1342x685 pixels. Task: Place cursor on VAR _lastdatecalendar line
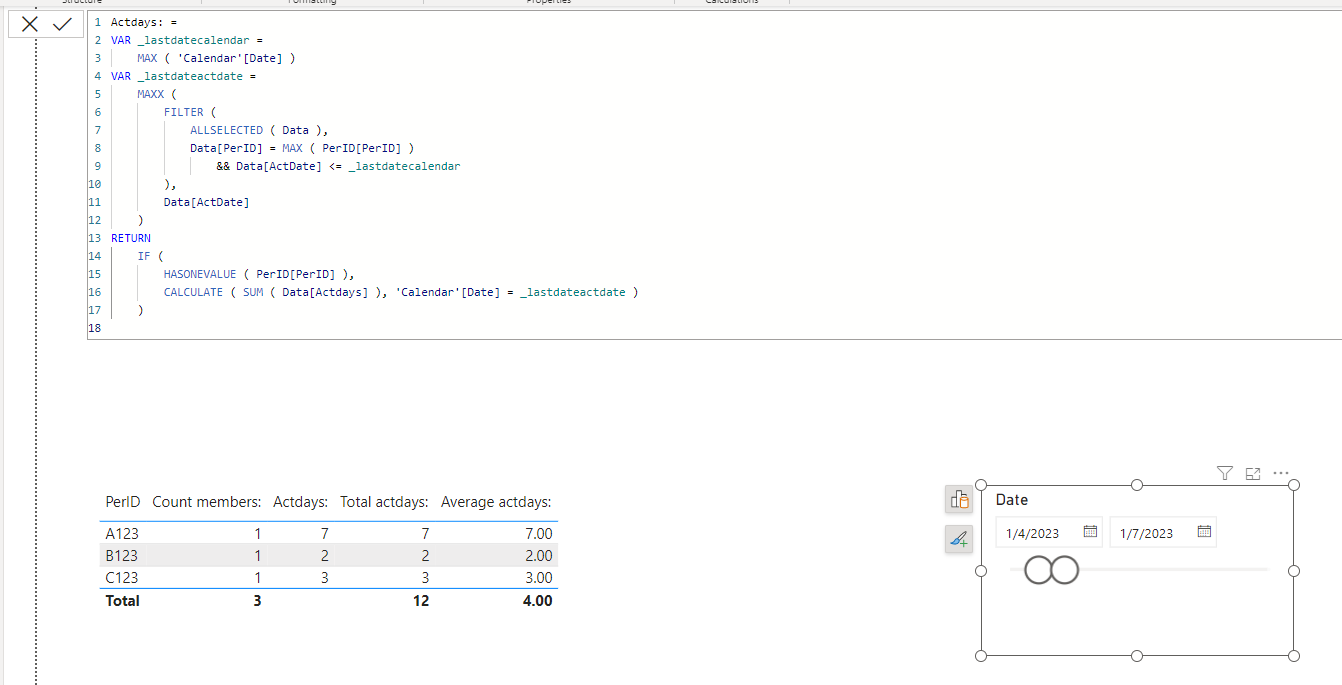(x=187, y=40)
